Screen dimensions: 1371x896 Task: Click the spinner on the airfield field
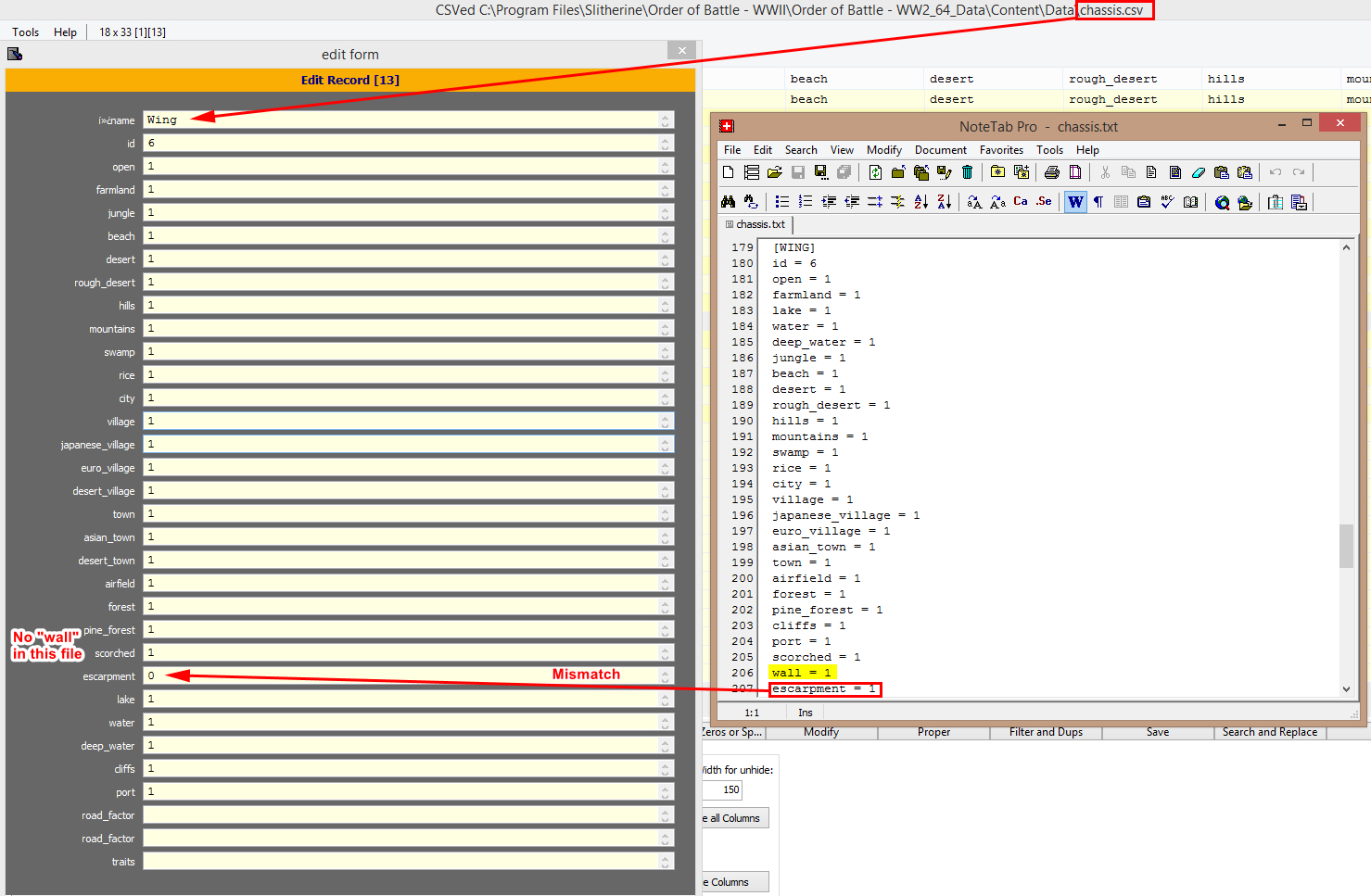pyautogui.click(x=666, y=583)
